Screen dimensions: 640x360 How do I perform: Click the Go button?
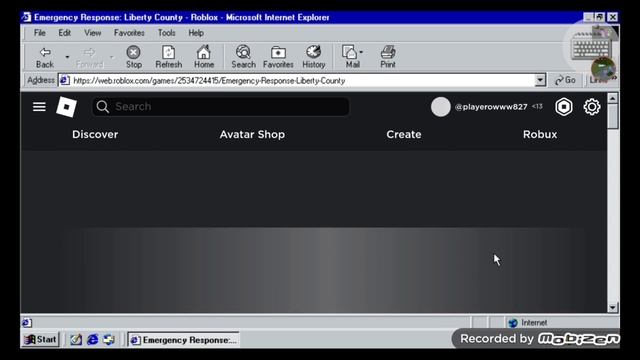point(565,80)
